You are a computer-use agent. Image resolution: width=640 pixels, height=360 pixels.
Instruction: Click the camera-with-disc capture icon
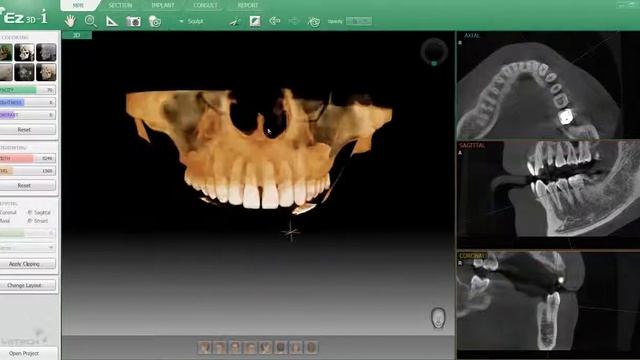155,21
